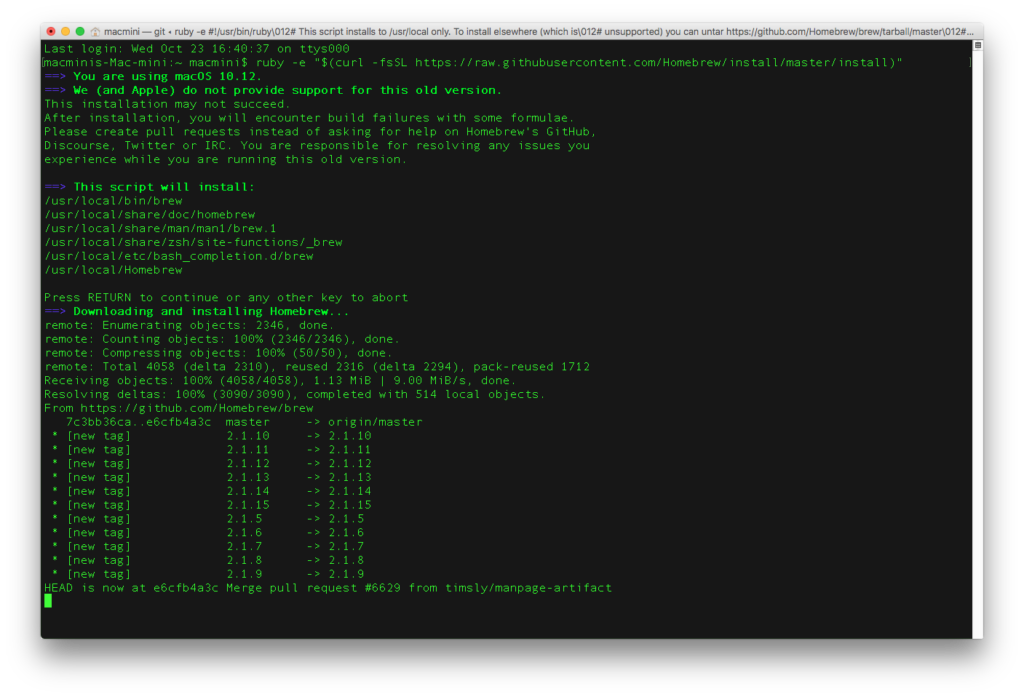Click the 'HEAD is now at e6cfb4a3c' line
This screenshot has height=697, width=1024.
coord(328,588)
